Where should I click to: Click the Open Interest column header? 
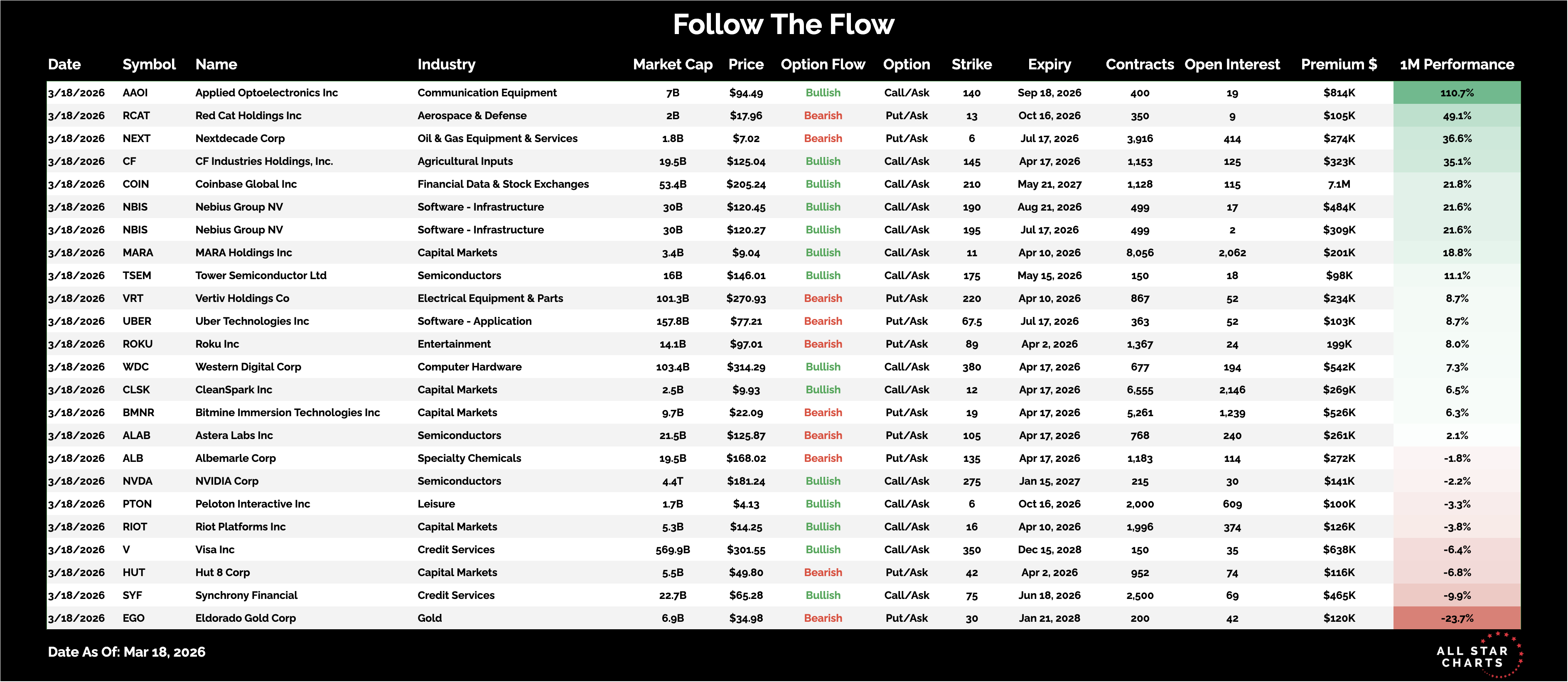(1231, 64)
